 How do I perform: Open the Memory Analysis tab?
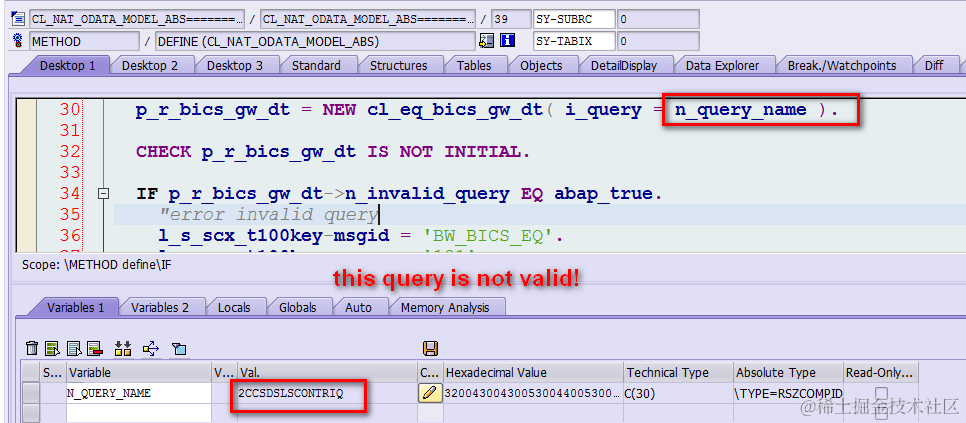(x=445, y=307)
